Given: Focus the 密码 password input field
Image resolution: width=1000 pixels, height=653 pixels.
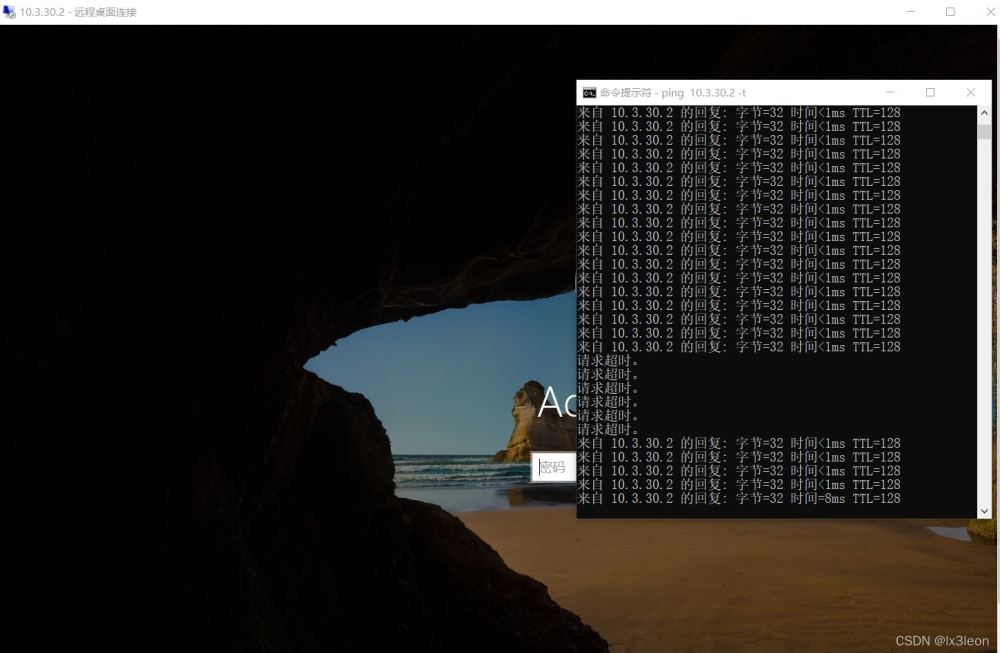Looking at the screenshot, I should [x=553, y=467].
